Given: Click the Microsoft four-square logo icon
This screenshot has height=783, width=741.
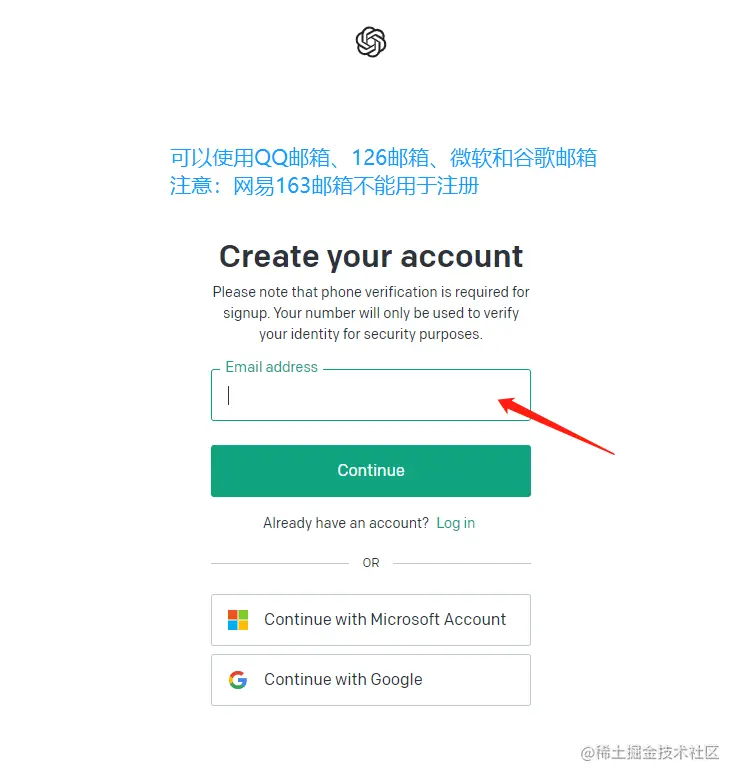Looking at the screenshot, I should (238, 620).
